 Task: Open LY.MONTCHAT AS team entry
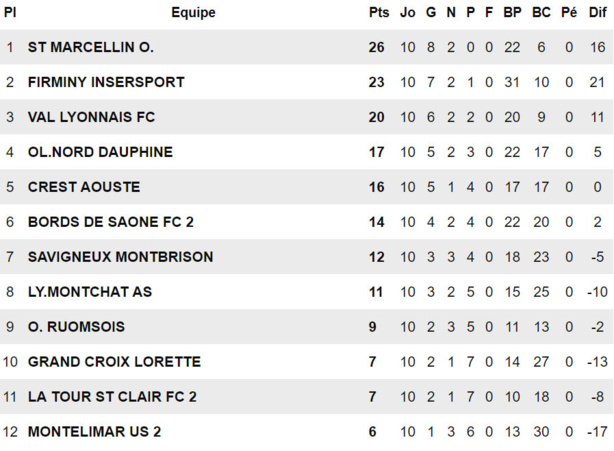point(90,292)
